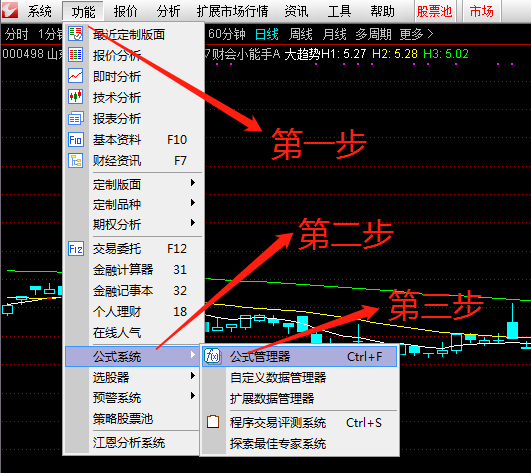This screenshot has width=531, height=473.
Task: Select 在线人气 menu entry
Action: (x=134, y=332)
